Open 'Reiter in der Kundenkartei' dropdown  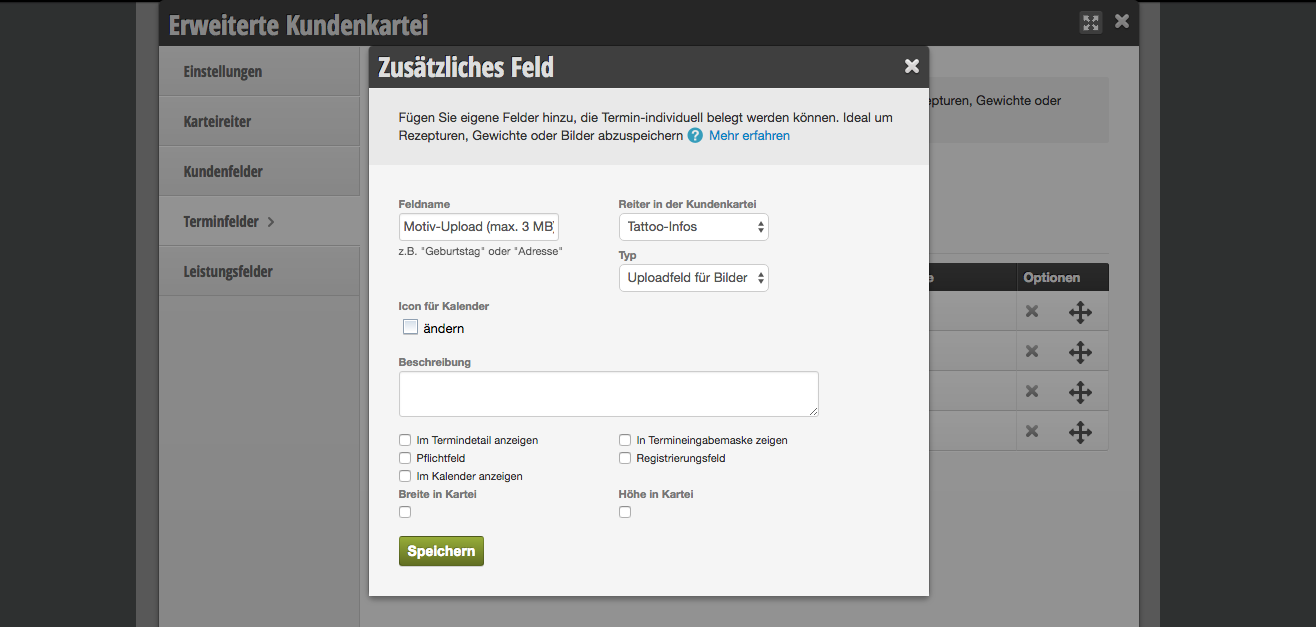point(693,227)
